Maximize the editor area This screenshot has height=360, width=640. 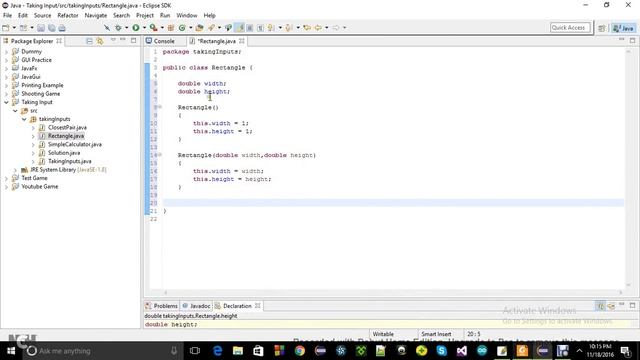pyautogui.click(x=632, y=40)
